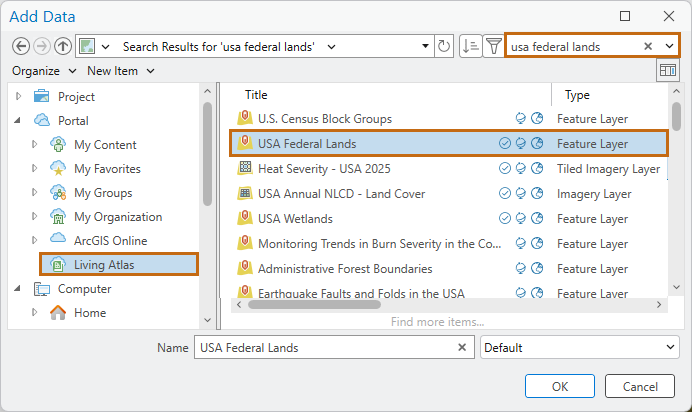Click the My Content icon

[58, 144]
